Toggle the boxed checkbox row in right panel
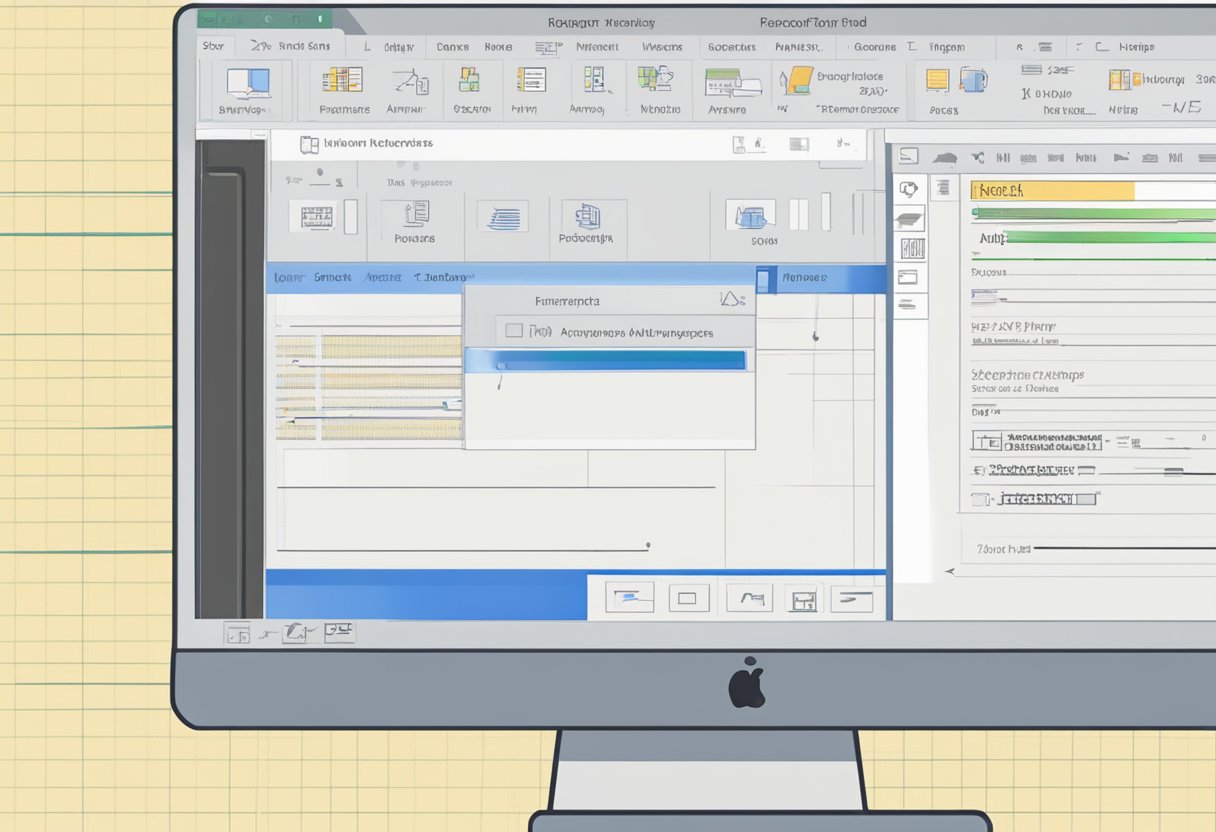 click(987, 440)
